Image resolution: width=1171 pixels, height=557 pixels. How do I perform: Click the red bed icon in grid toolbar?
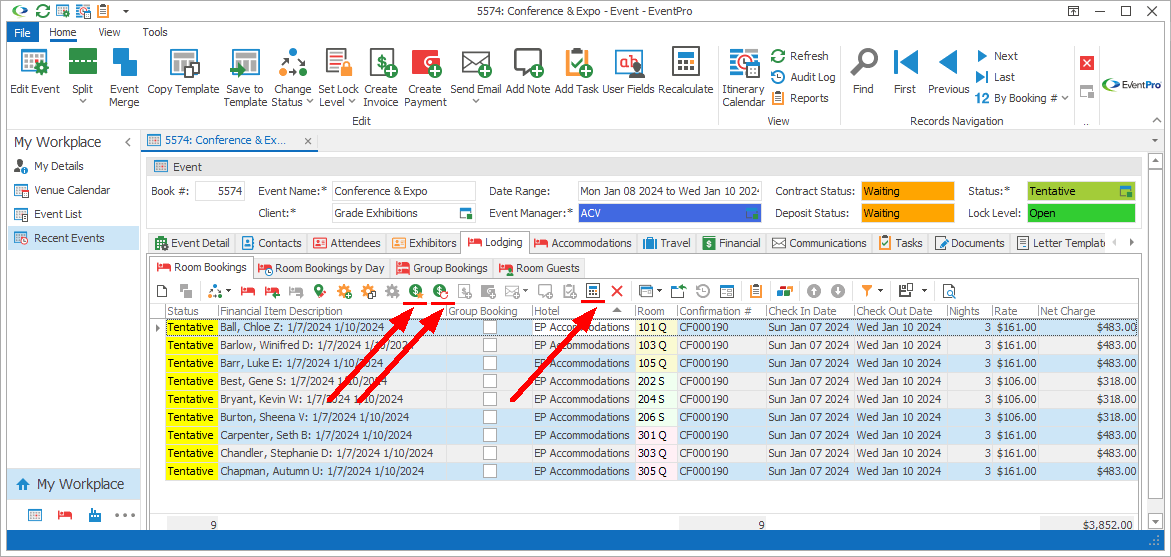(x=248, y=290)
